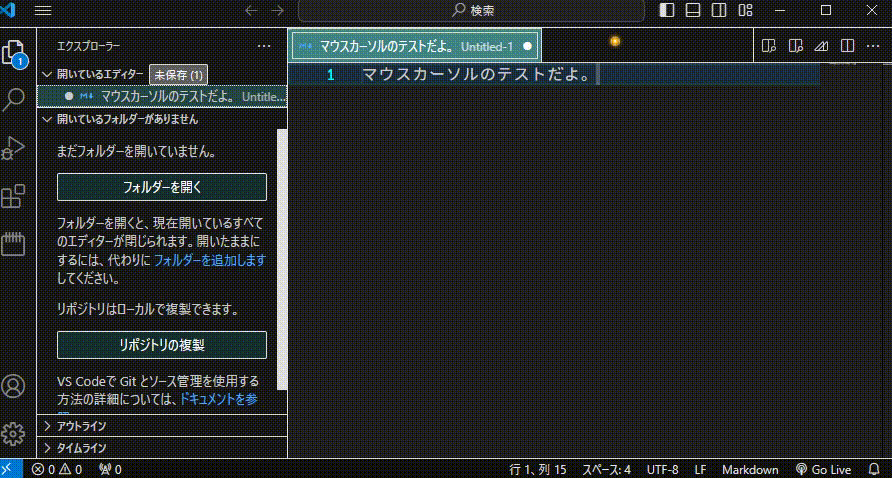The height and width of the screenshot is (478, 892).
Task: Change end of line sequence LF
Action: (x=700, y=469)
